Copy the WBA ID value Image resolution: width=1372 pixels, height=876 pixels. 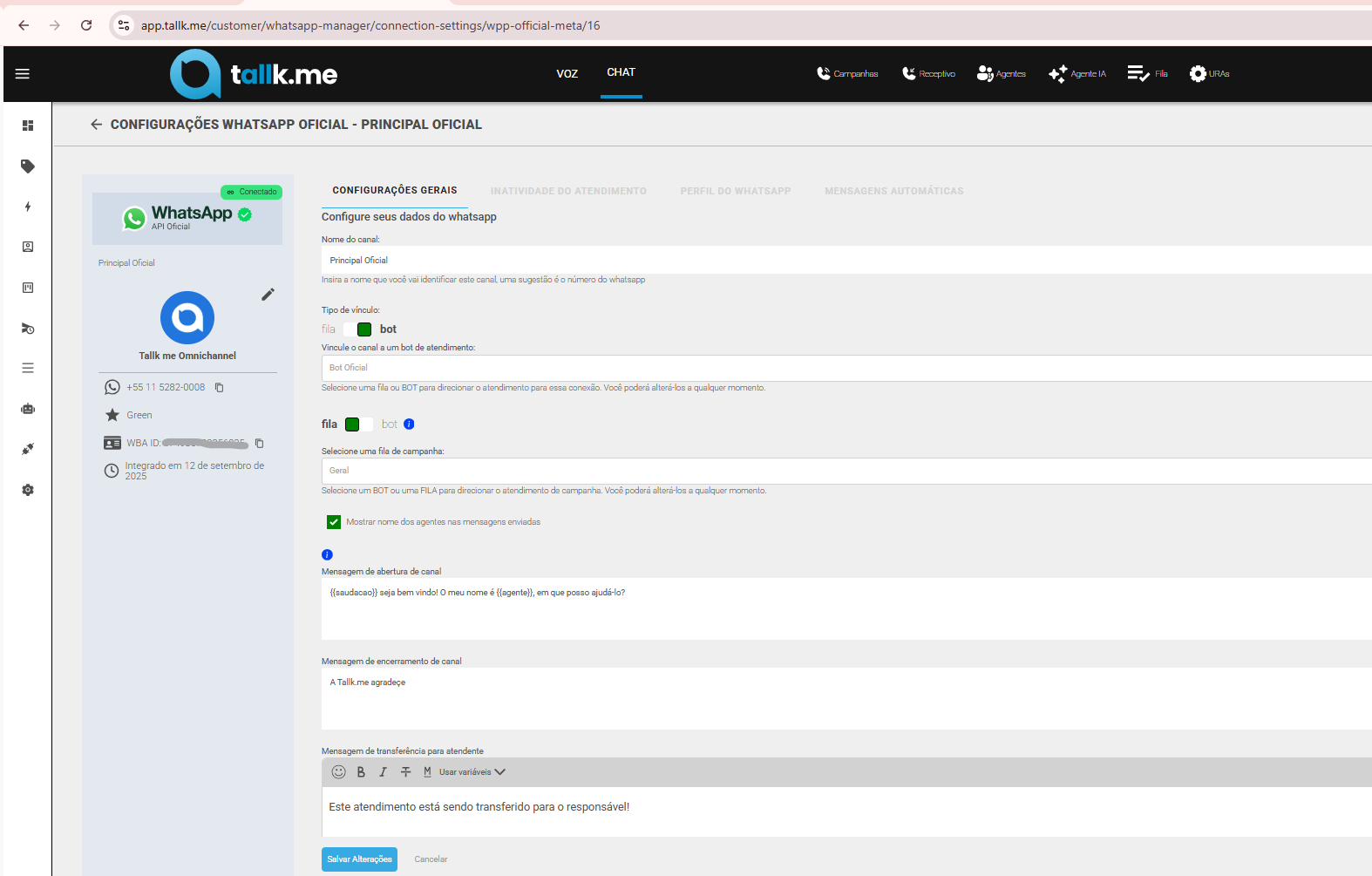coord(259,444)
